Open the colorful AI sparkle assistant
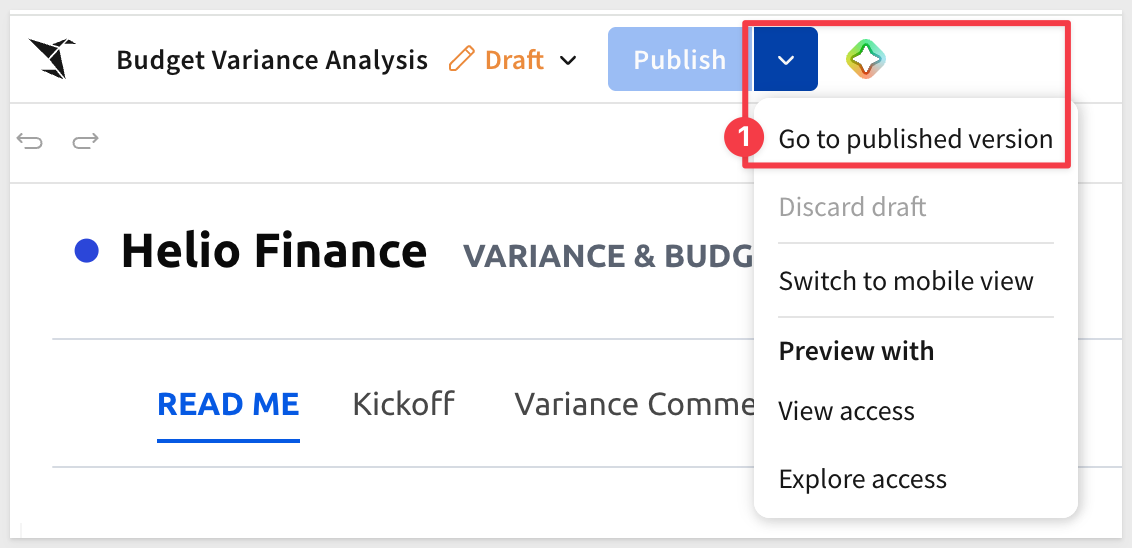 click(x=866, y=59)
